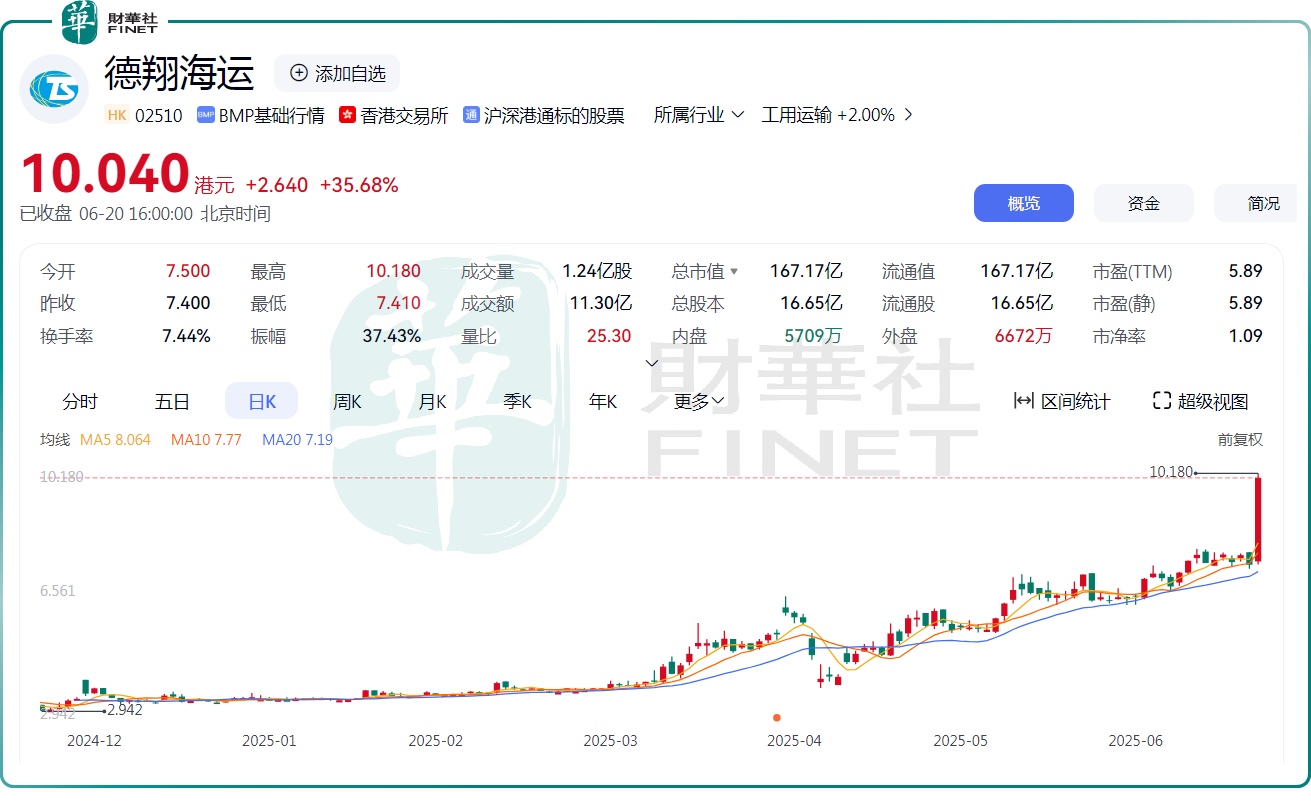Click the 昨收 value 7.400
The width and height of the screenshot is (1311, 808).
188,303
